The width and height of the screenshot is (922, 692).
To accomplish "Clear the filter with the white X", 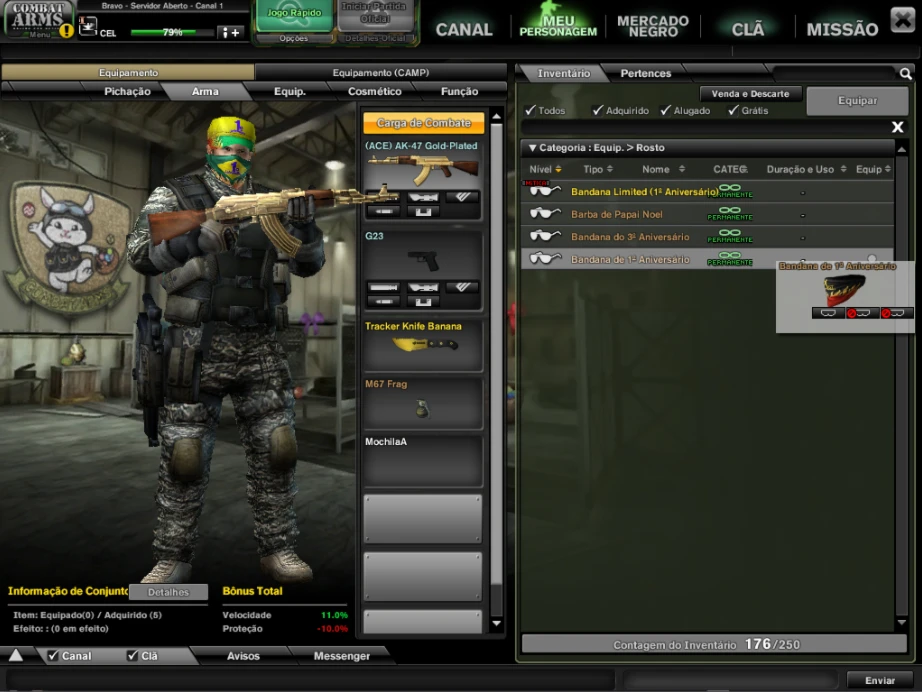I will (897, 127).
